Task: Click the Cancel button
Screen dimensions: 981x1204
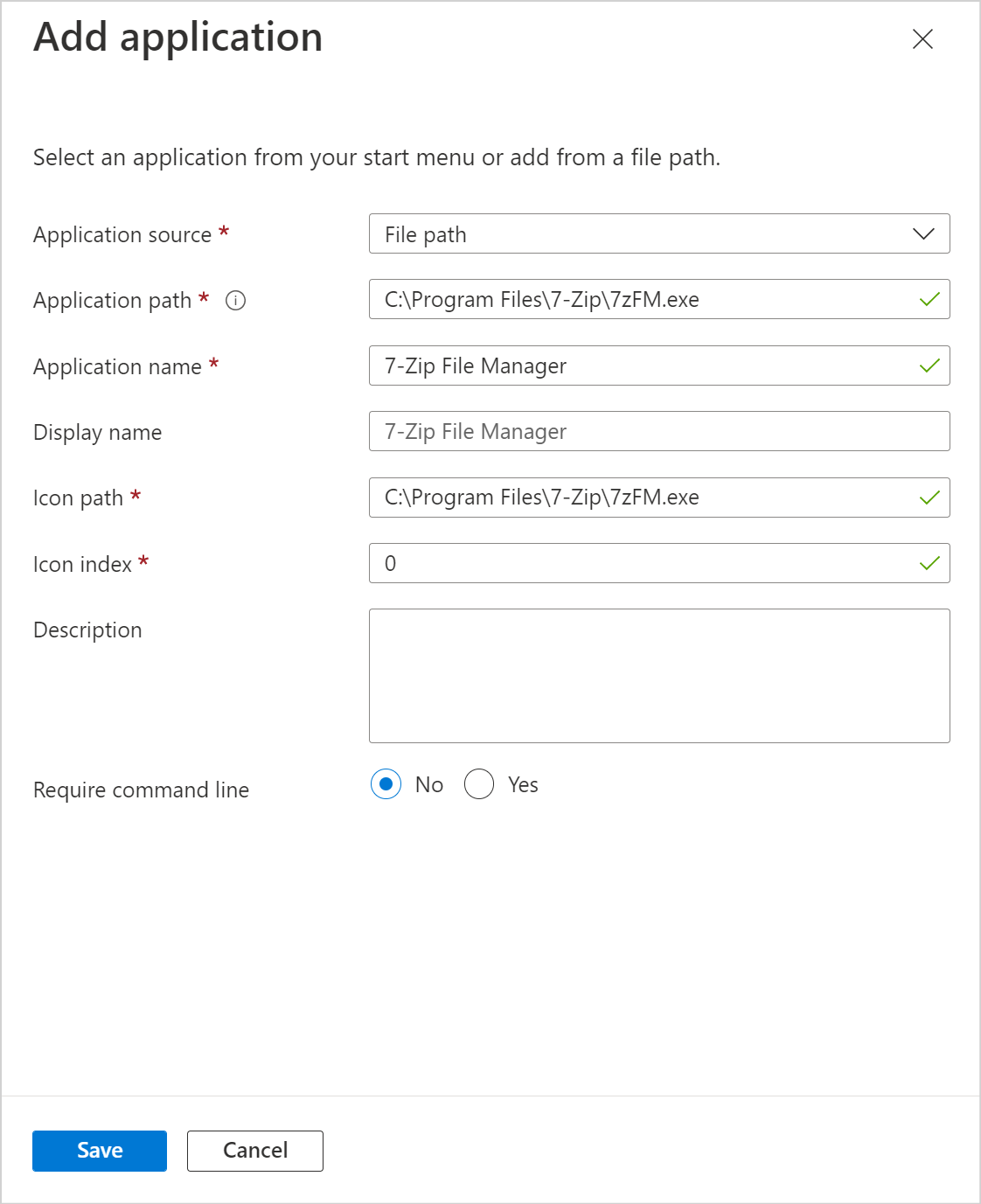Action: [254, 1151]
